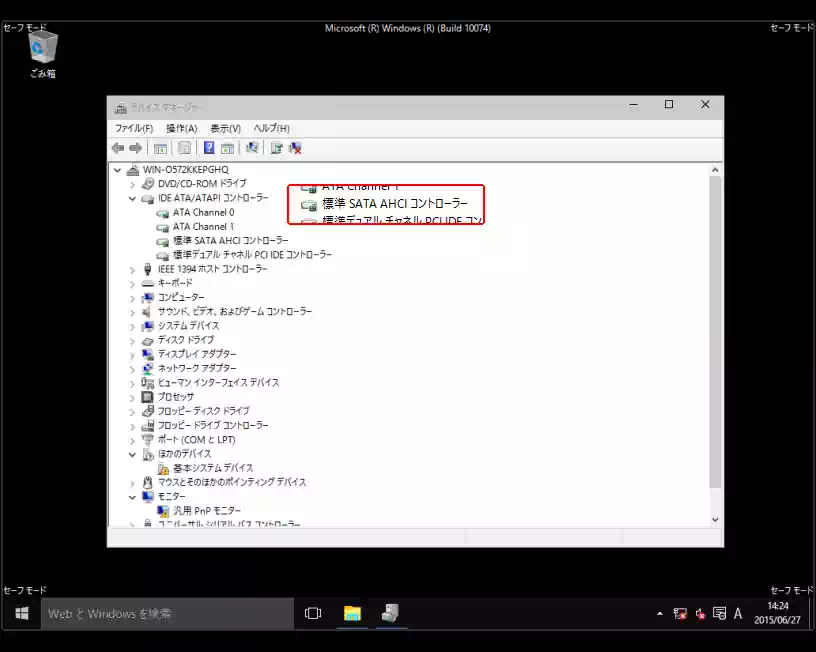Collapse the ほかのデバイス category
This screenshot has height=652, width=816.
[132, 454]
